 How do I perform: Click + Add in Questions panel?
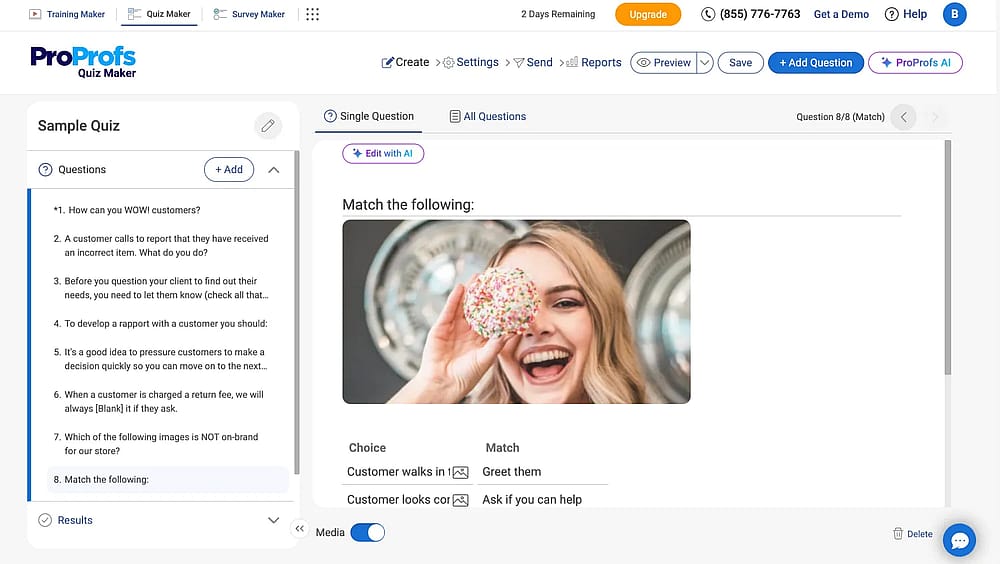[x=229, y=170]
